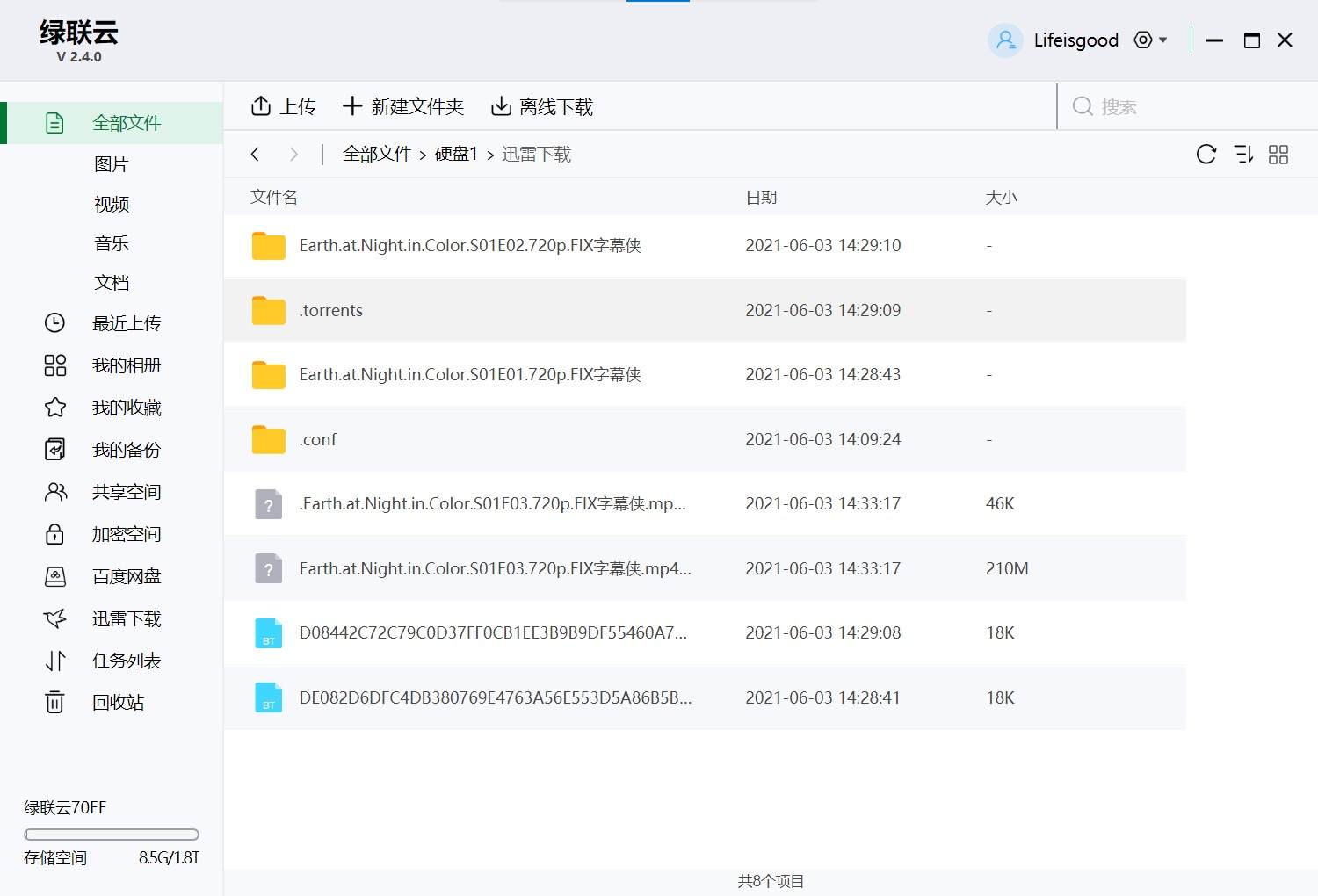The height and width of the screenshot is (896, 1318).
Task: Select Earth.at.Night S01E01 folder name
Action: tap(470, 374)
